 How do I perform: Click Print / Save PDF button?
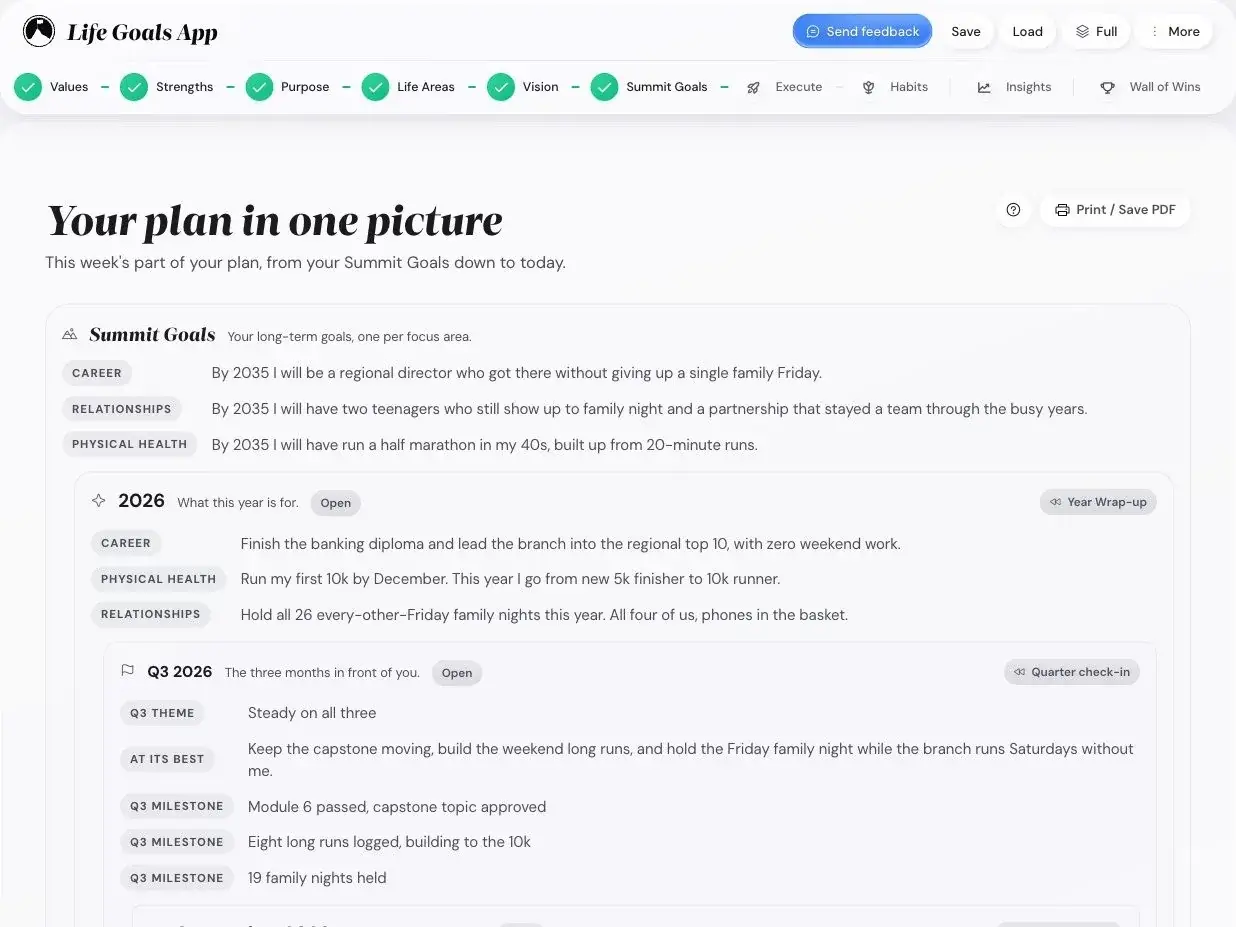tap(1115, 210)
